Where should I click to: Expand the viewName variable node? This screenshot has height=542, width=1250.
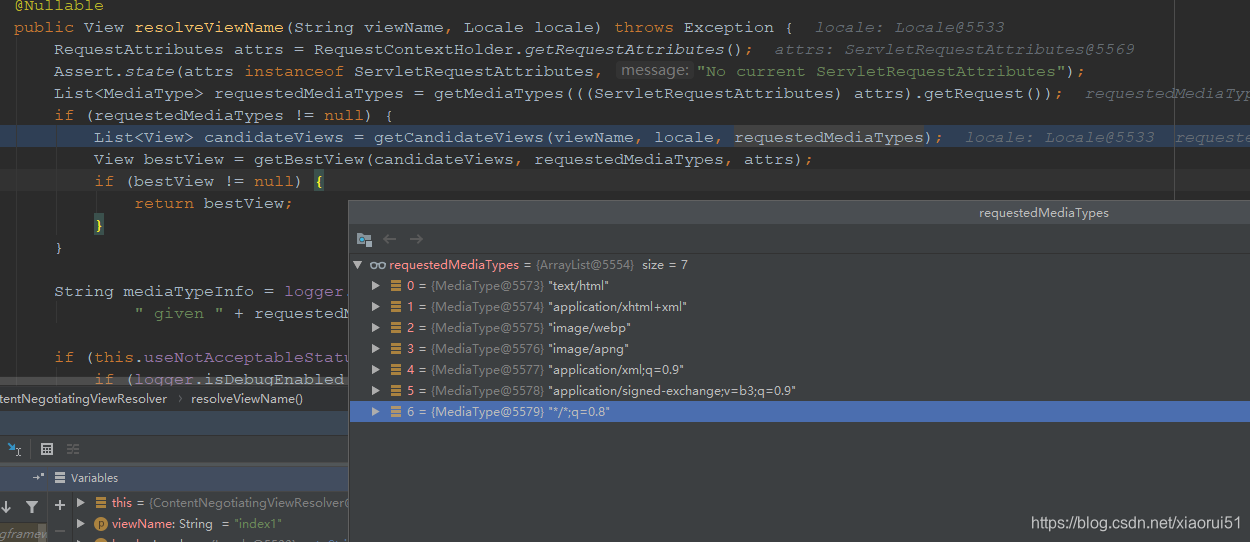(x=81, y=524)
